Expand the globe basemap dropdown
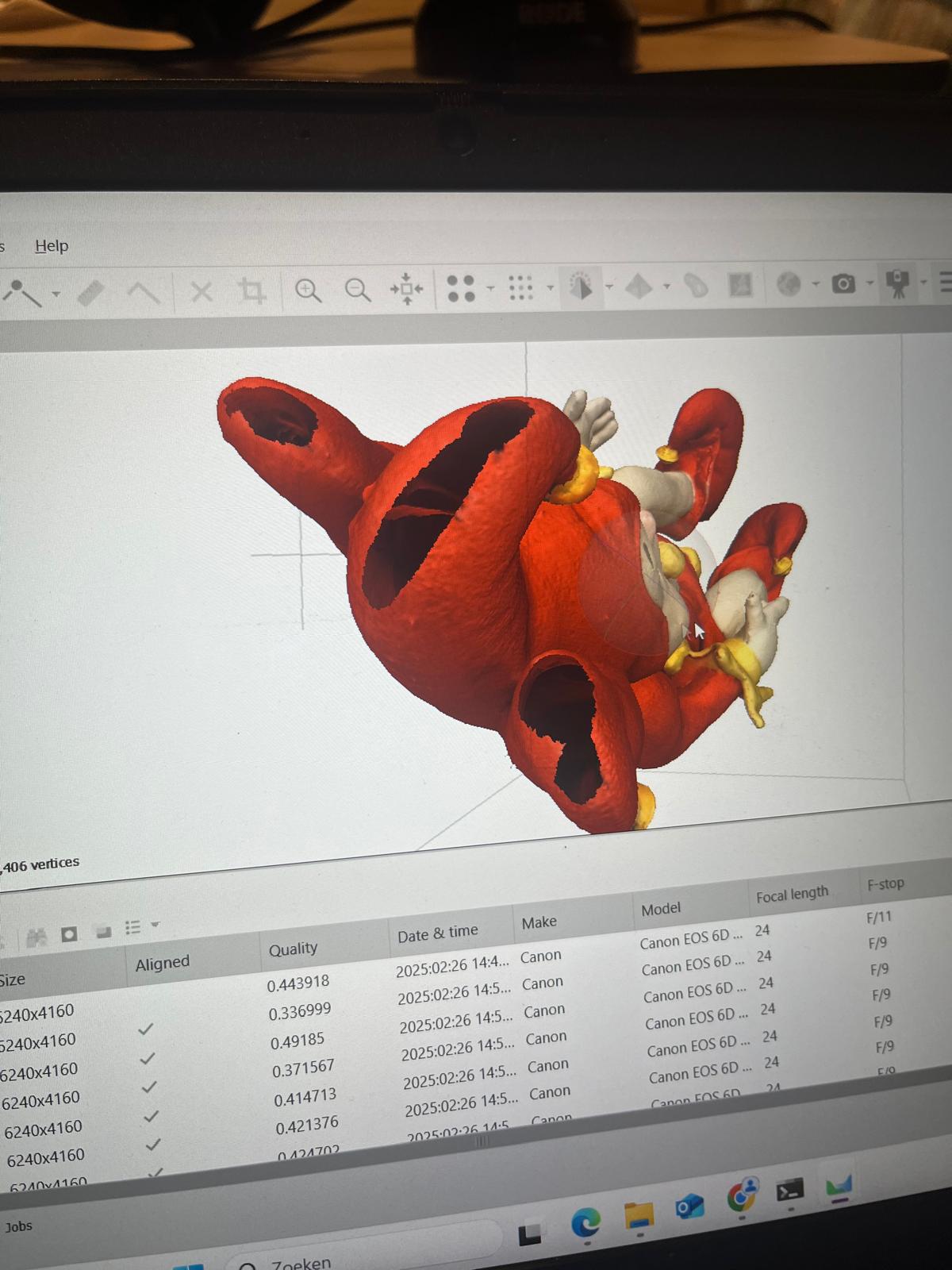Image resolution: width=952 pixels, height=1270 pixels. (x=815, y=283)
